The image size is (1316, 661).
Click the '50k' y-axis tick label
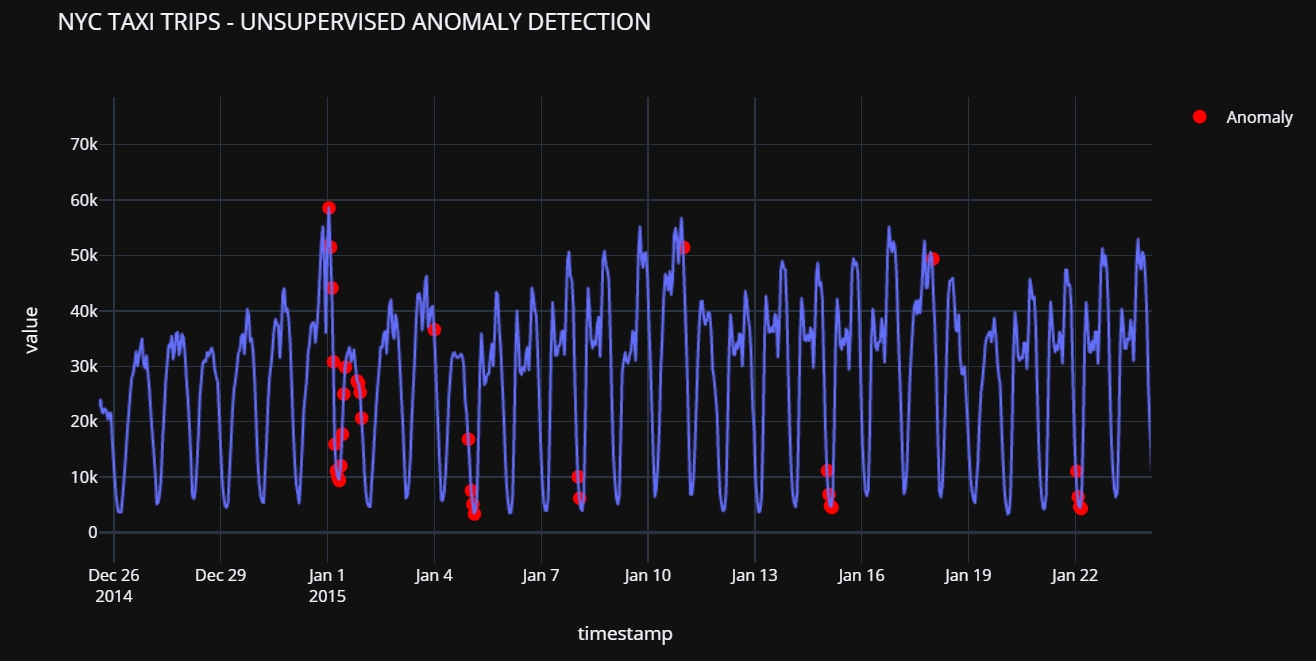[x=84, y=256]
